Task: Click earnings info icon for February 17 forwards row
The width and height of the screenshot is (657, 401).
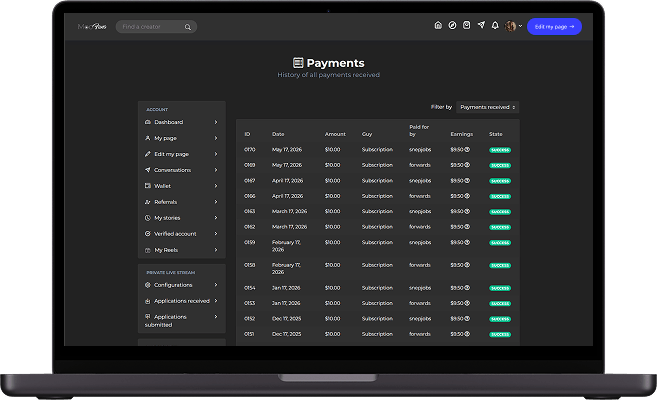Action: (467, 265)
